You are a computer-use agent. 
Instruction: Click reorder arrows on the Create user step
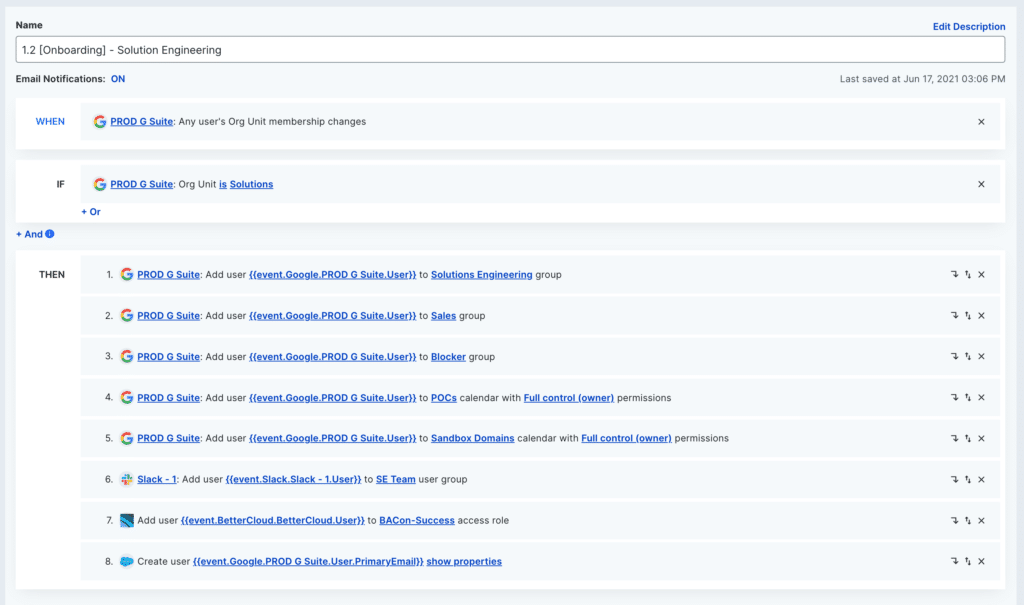(968, 561)
